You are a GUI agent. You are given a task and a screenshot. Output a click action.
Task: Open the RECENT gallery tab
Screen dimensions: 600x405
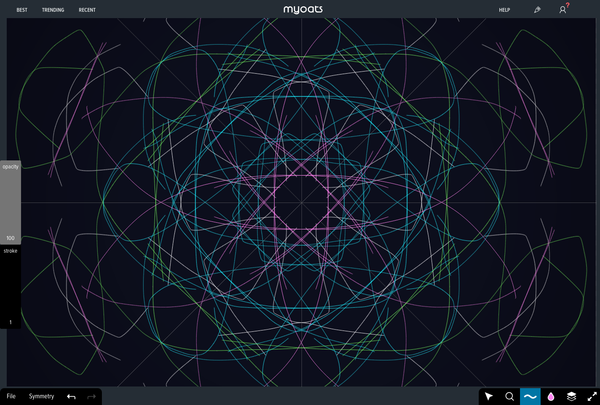[87, 10]
